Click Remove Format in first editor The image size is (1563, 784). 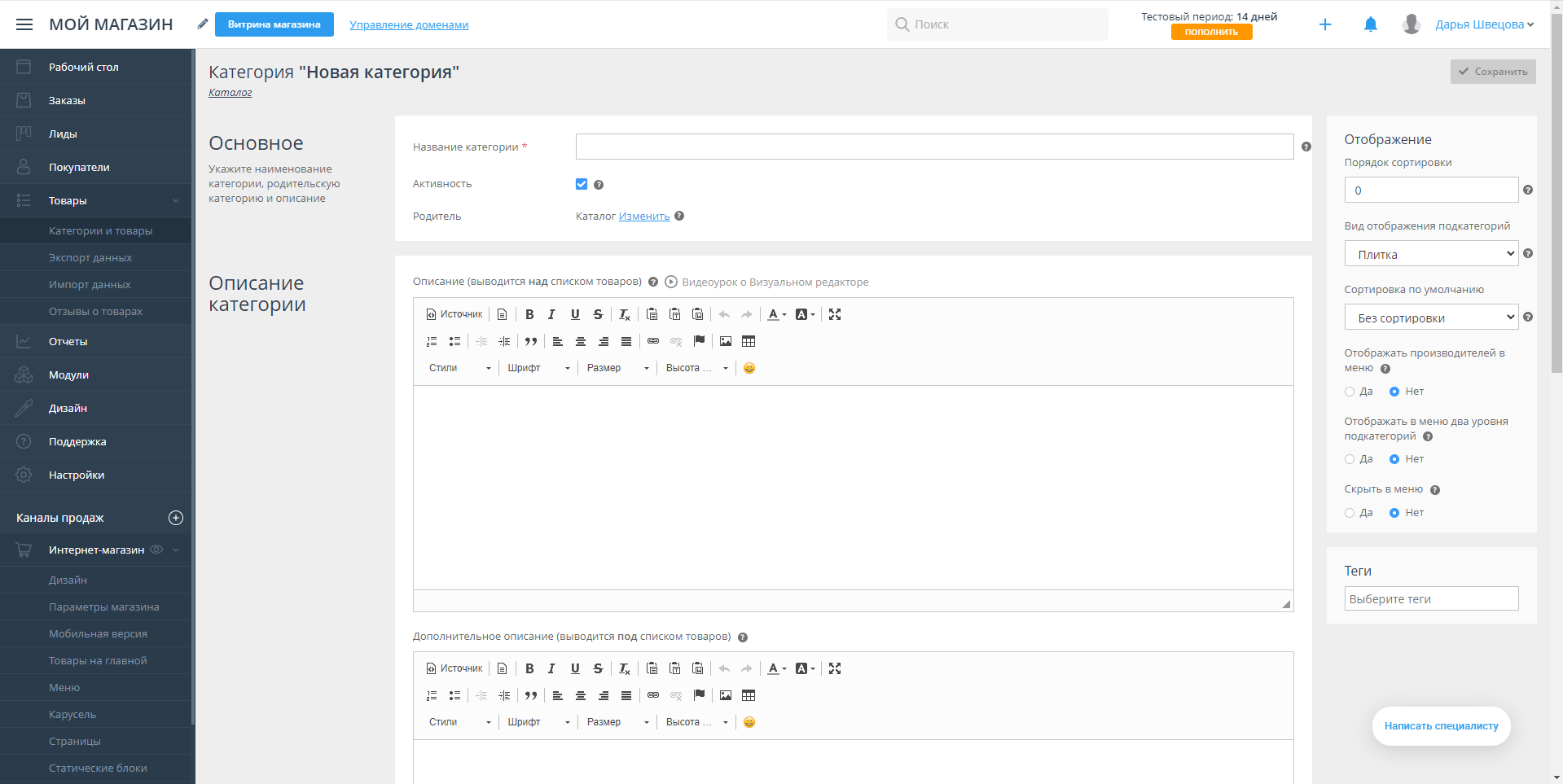625,314
